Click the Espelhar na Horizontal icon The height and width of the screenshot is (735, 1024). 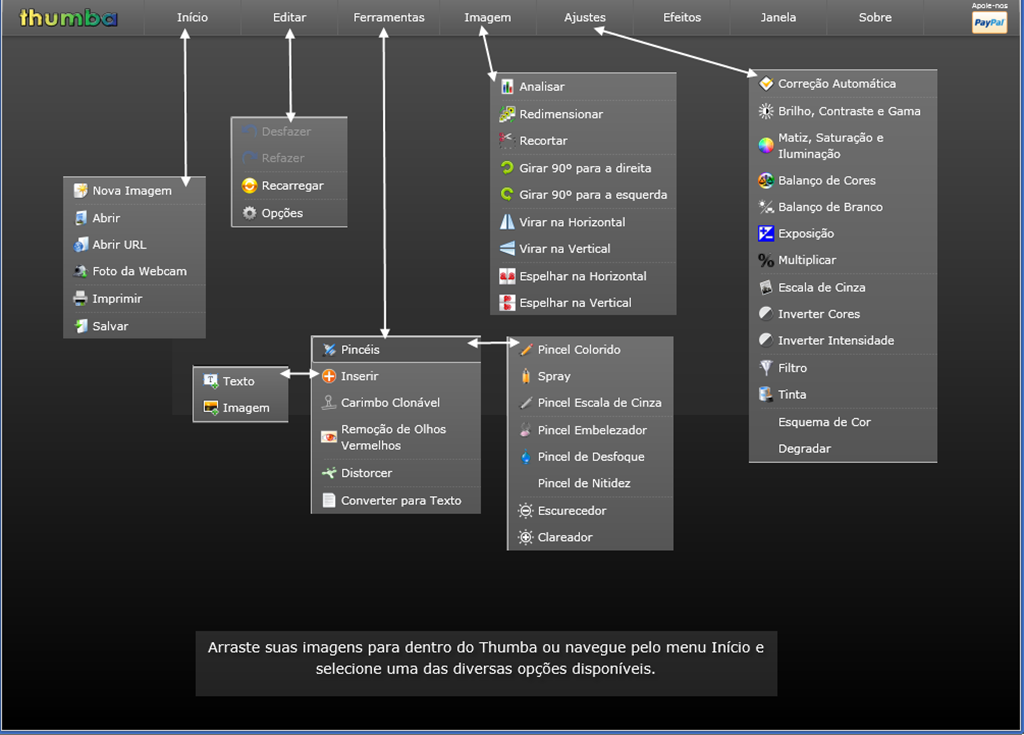pos(507,276)
